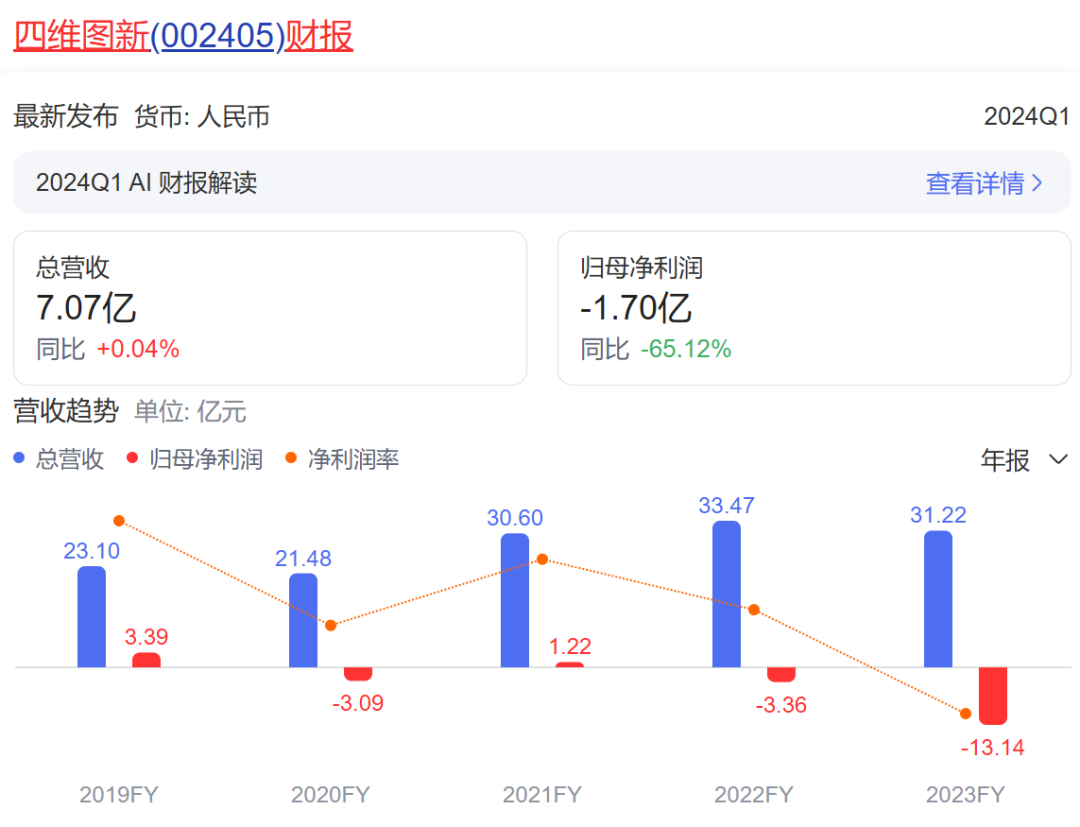This screenshot has height=827, width=1080.
Task: Select the 总营收 7.07亿 card
Action: click(x=270, y=308)
